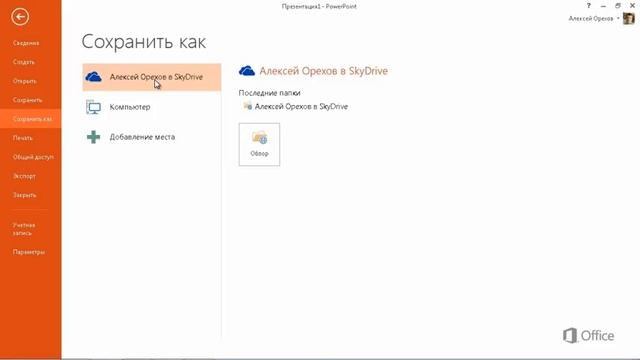Open Параметры in the sidebar
This screenshot has height=360, width=640.
tap(29, 252)
